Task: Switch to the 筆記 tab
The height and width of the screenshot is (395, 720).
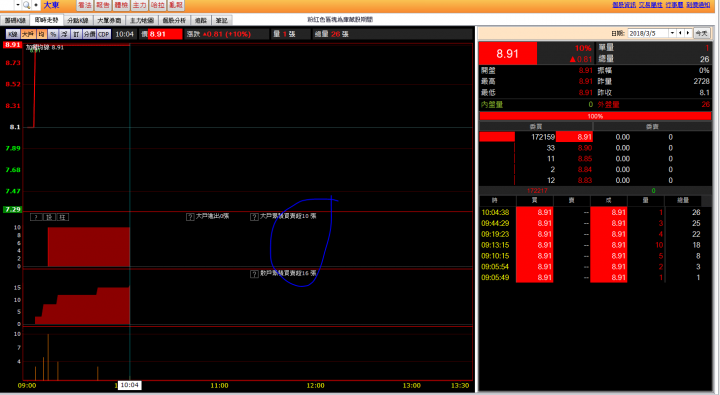Action: coord(222,20)
